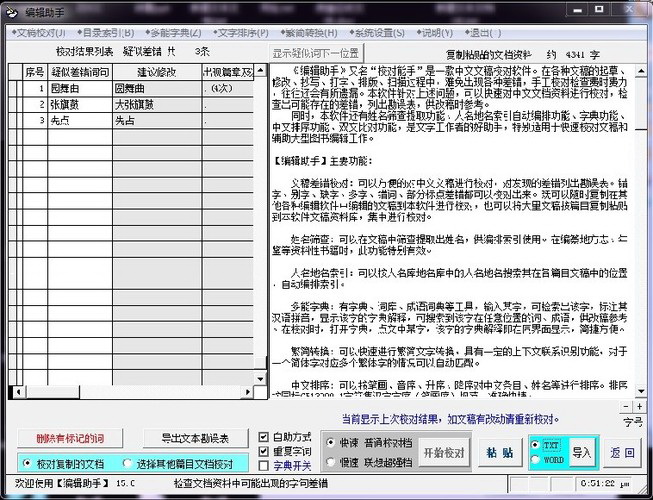Click the (4次) occurrence cell
Image resolution: width=653 pixels, height=500 pixels.
228,89
